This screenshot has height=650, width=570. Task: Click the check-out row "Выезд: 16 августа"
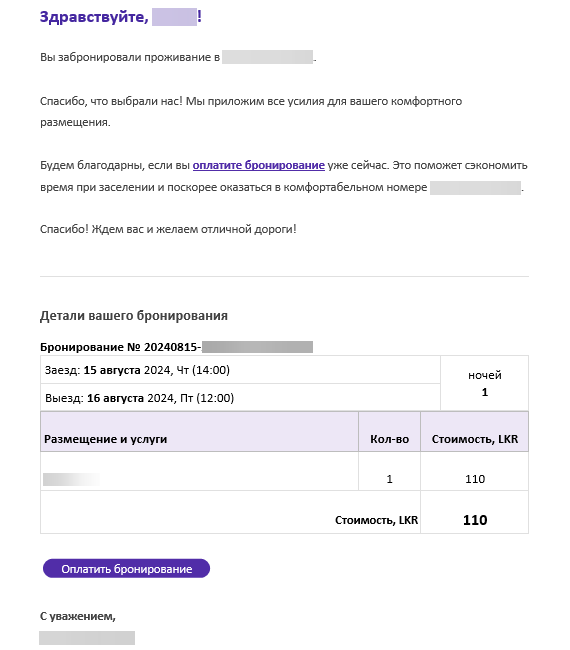coord(240,398)
